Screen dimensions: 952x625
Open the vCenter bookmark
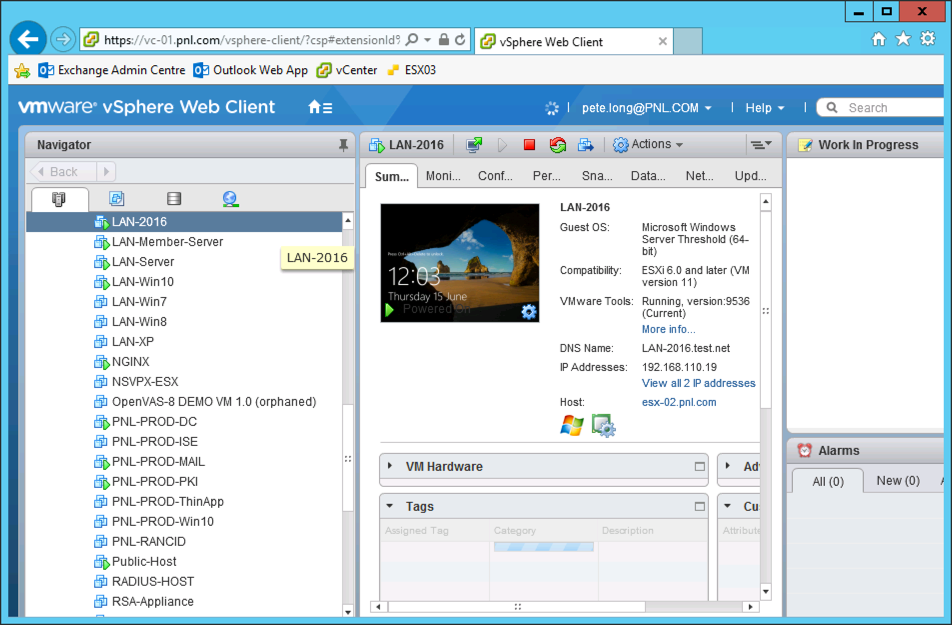click(x=347, y=70)
